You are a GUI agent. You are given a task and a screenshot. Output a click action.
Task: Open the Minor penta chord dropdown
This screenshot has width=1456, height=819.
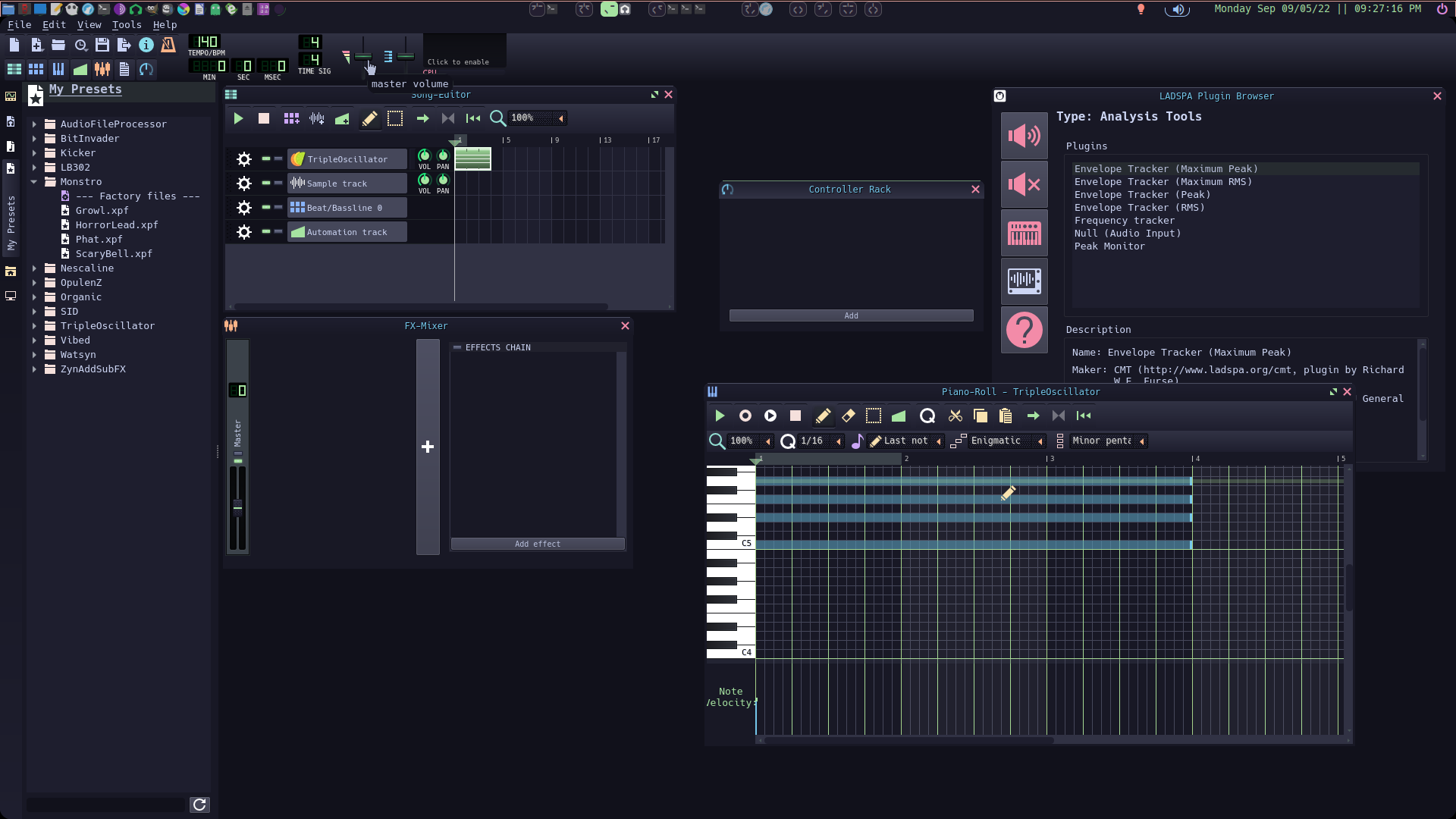1108,441
